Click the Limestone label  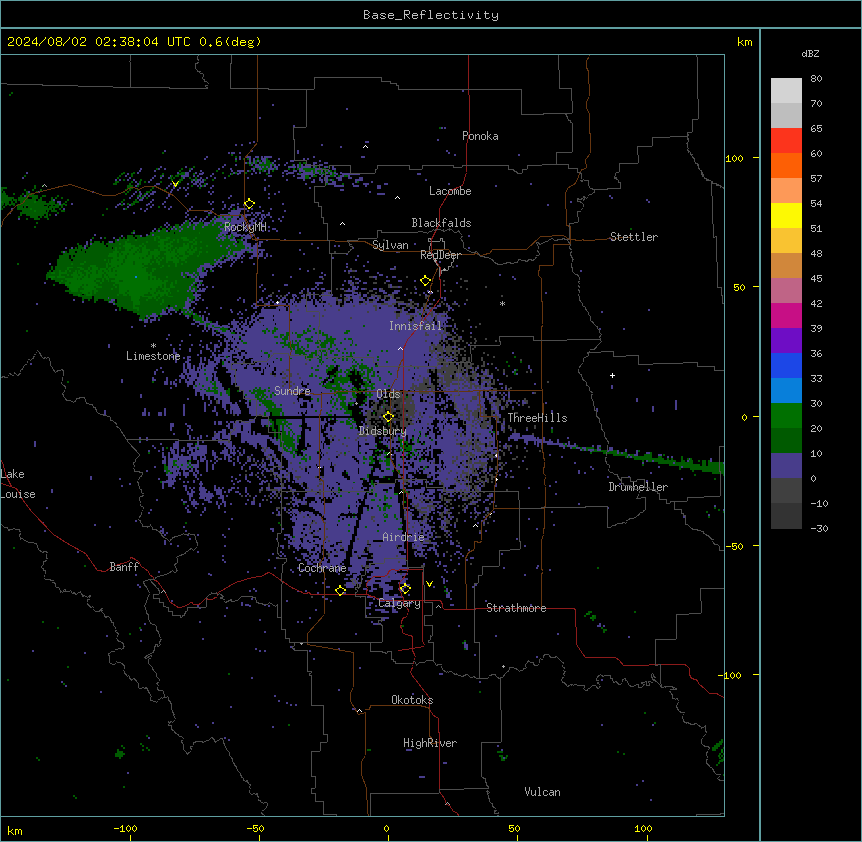click(x=153, y=356)
